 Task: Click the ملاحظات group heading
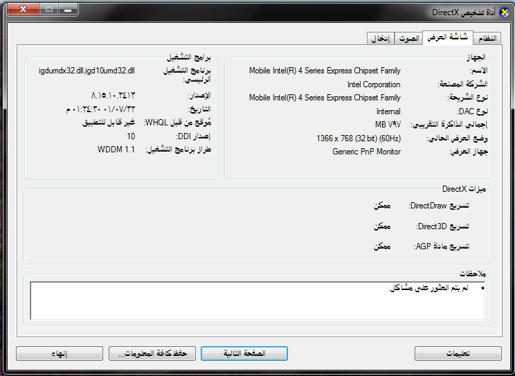(473, 274)
